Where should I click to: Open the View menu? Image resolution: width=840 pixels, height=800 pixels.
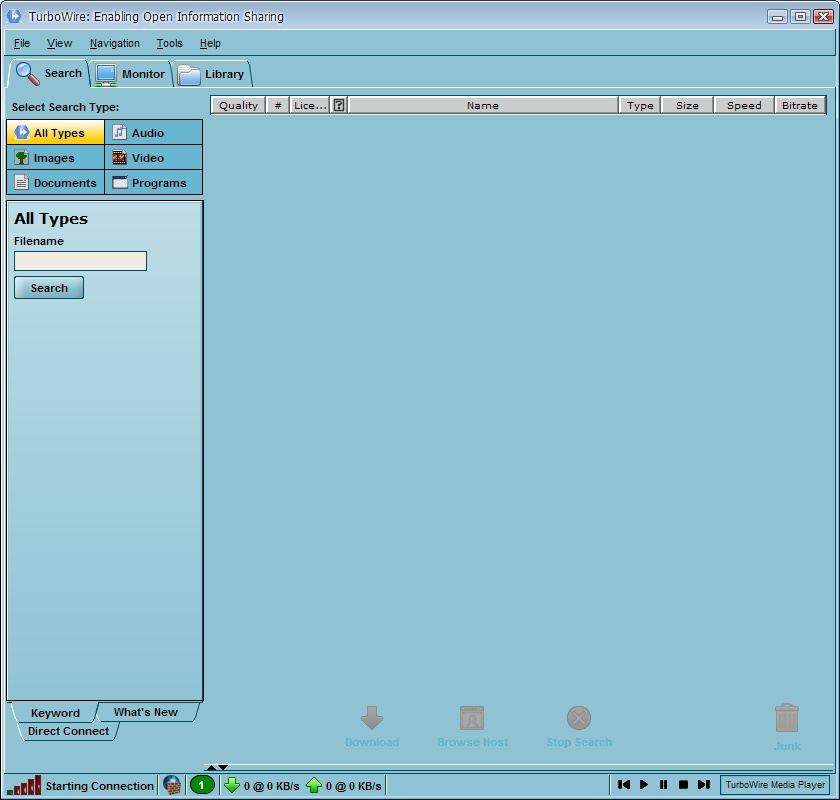point(59,43)
